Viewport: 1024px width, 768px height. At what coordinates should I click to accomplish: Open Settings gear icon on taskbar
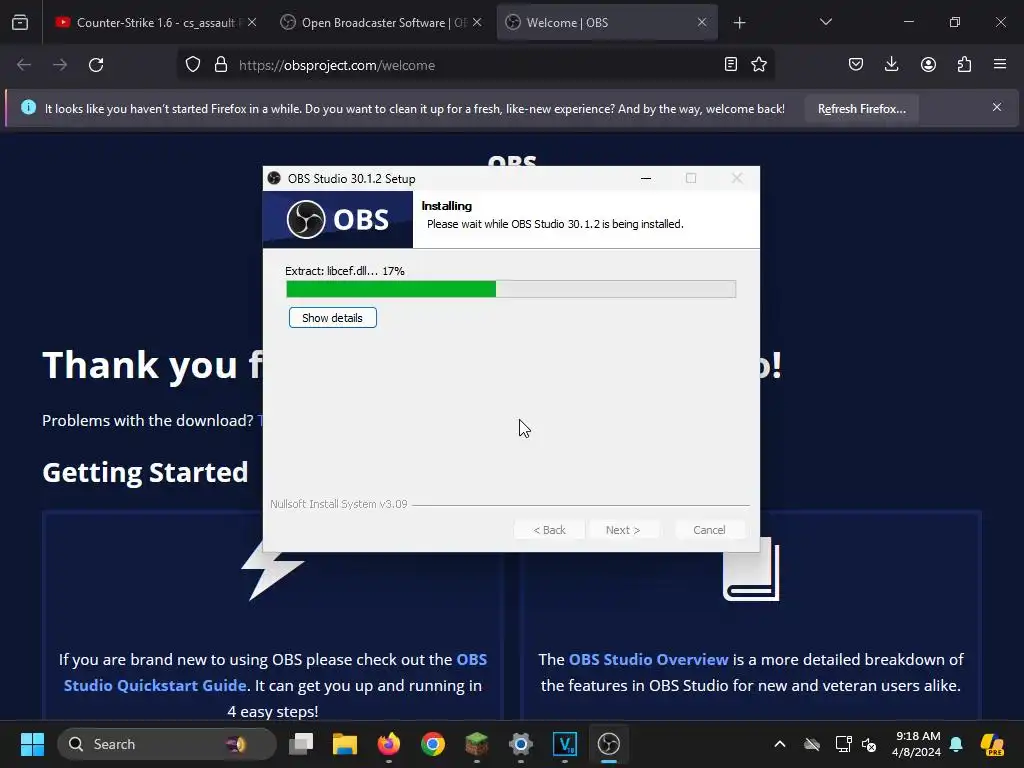point(520,744)
